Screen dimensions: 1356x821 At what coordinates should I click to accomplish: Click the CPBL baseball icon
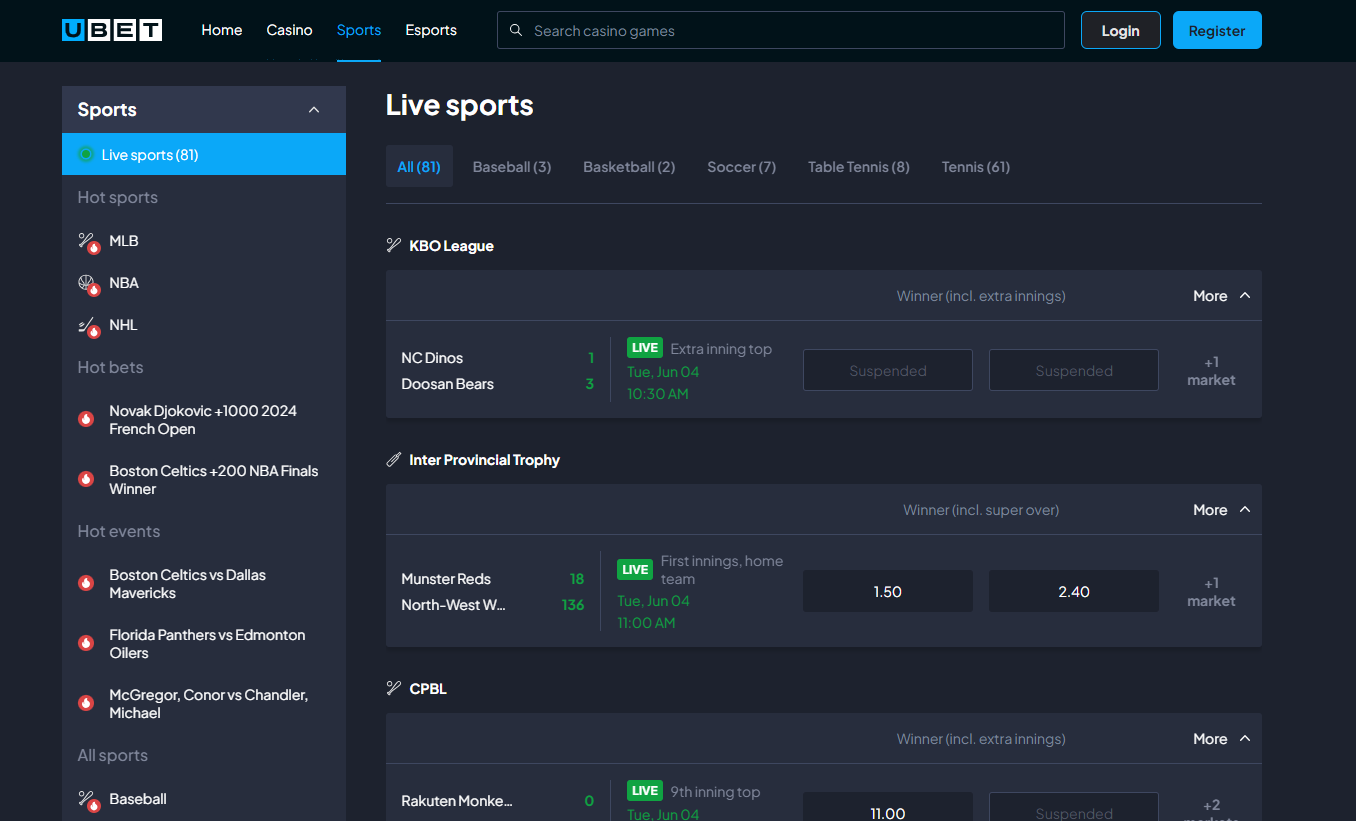click(394, 688)
